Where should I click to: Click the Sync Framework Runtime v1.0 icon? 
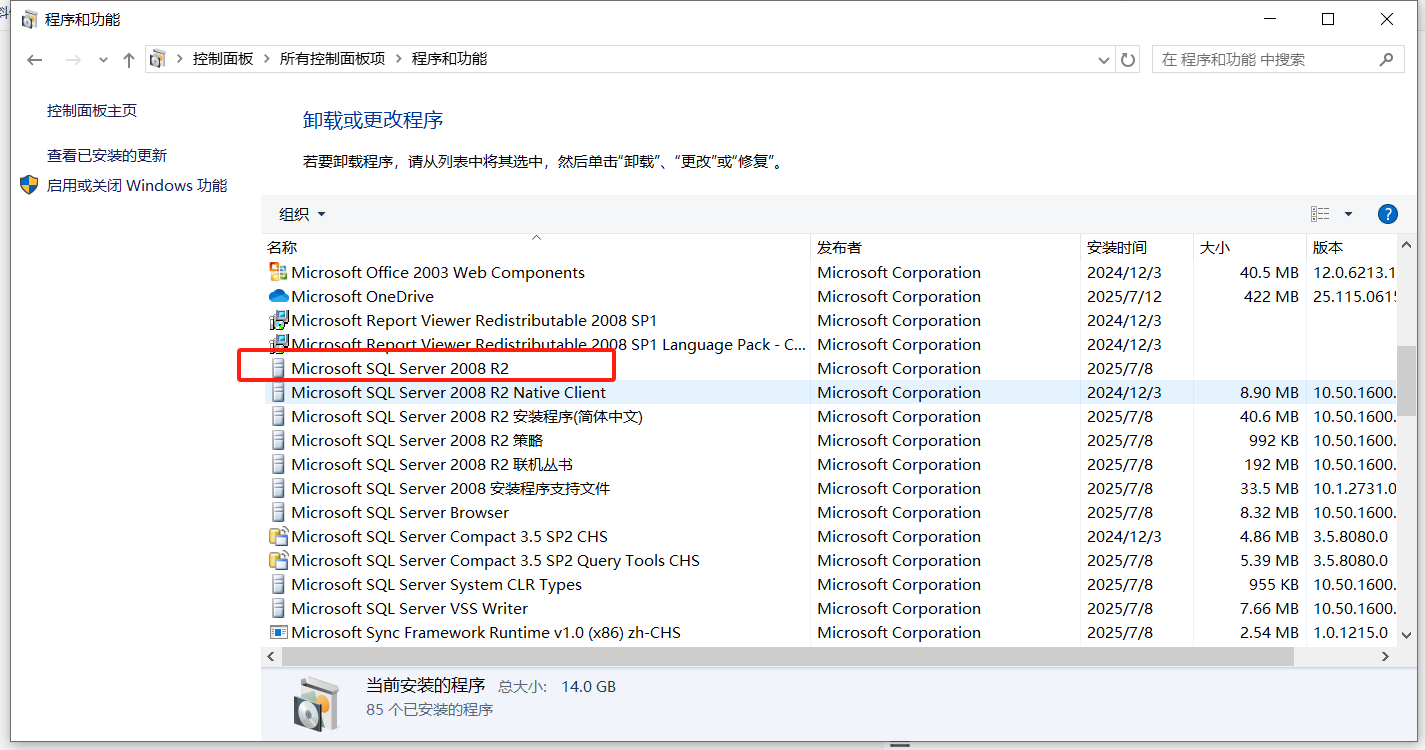pos(278,632)
